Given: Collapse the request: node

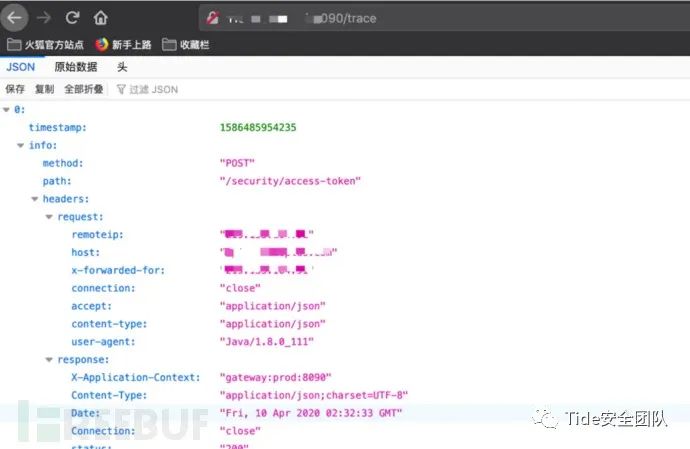Looking at the screenshot, I should click(x=49, y=217).
